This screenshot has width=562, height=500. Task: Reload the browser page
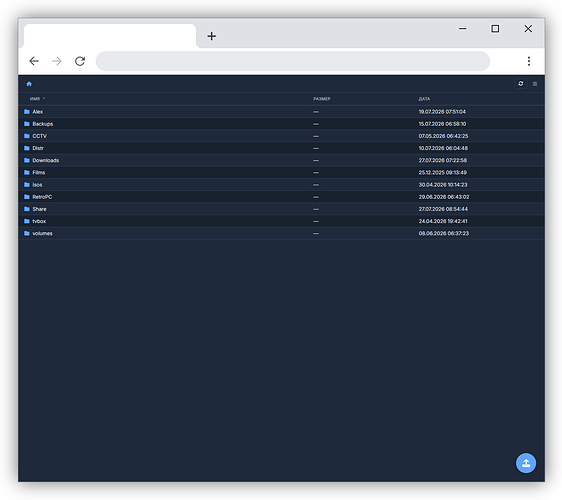pos(80,61)
